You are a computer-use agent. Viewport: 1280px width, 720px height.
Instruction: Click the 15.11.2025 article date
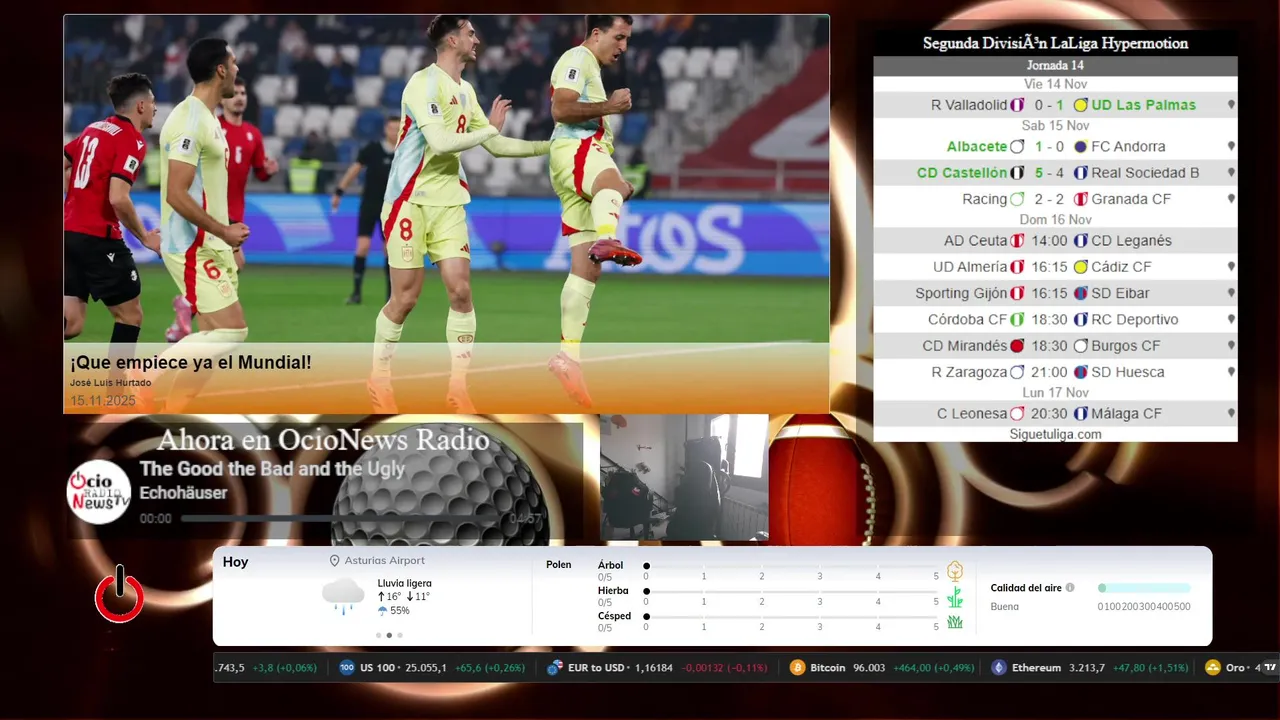point(102,401)
